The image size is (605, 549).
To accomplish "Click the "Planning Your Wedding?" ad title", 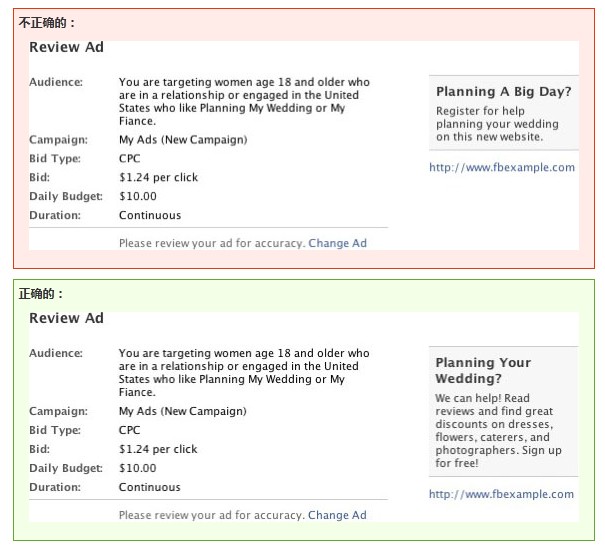I will 483,370.
